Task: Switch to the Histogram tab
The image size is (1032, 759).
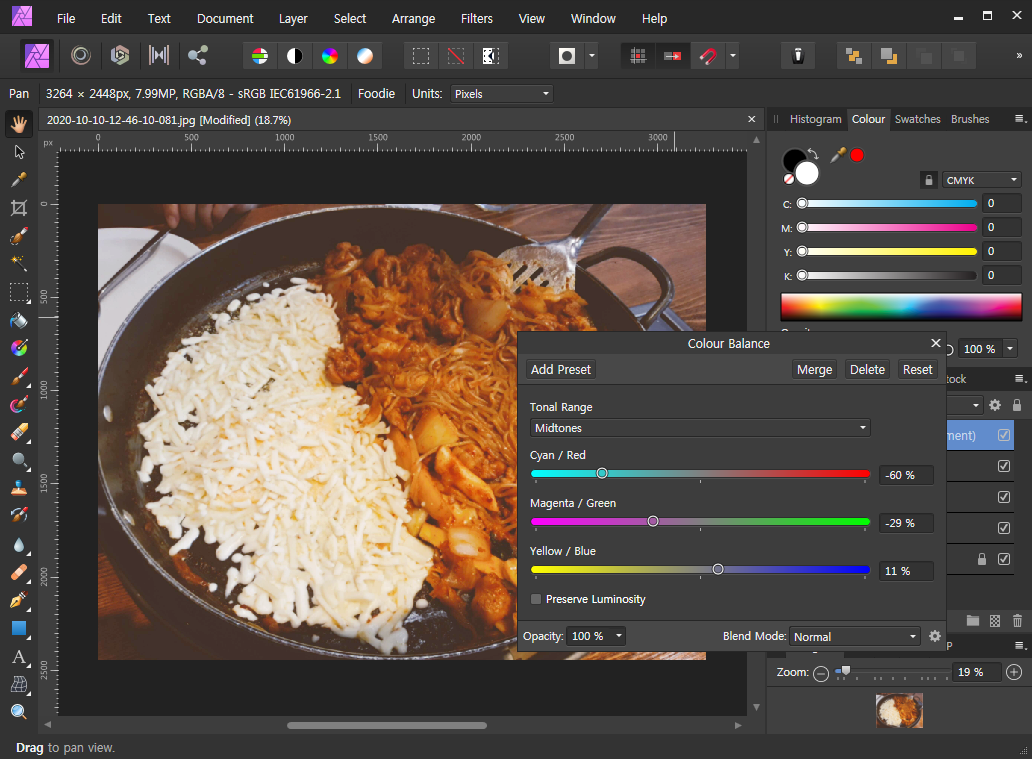Action: 815,119
